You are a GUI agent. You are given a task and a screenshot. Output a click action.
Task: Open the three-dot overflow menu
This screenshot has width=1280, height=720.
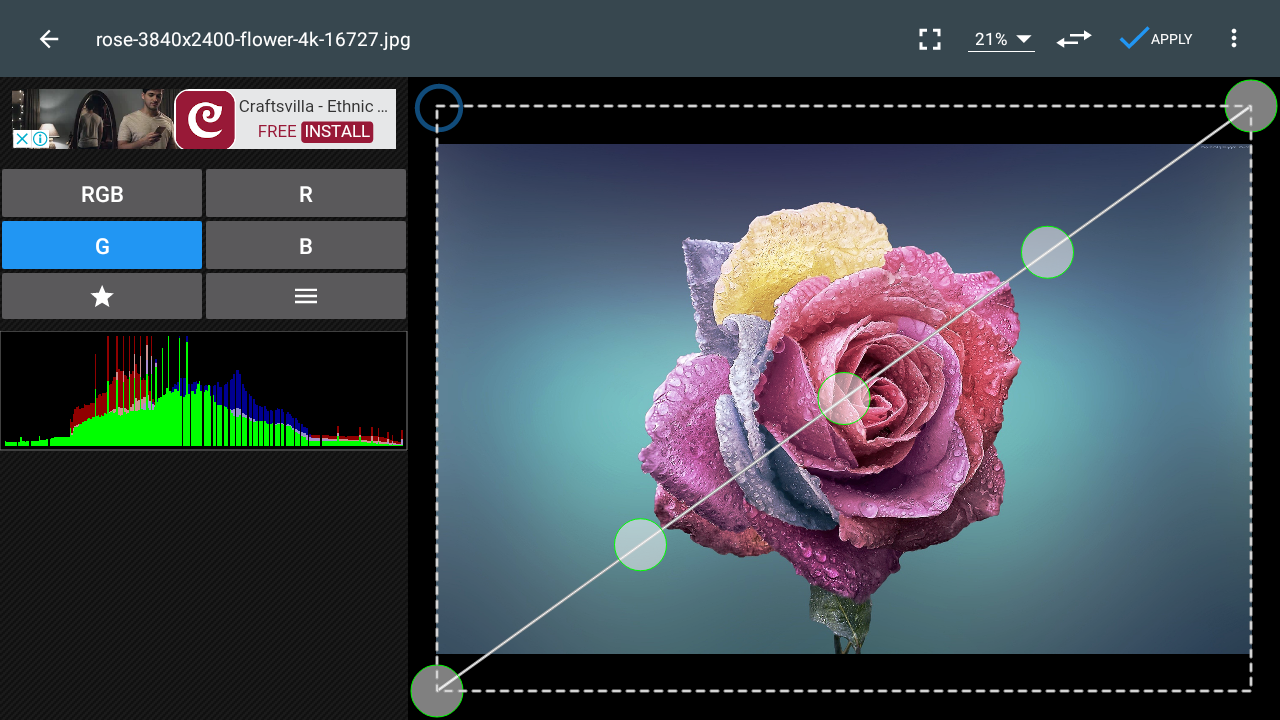click(x=1234, y=39)
